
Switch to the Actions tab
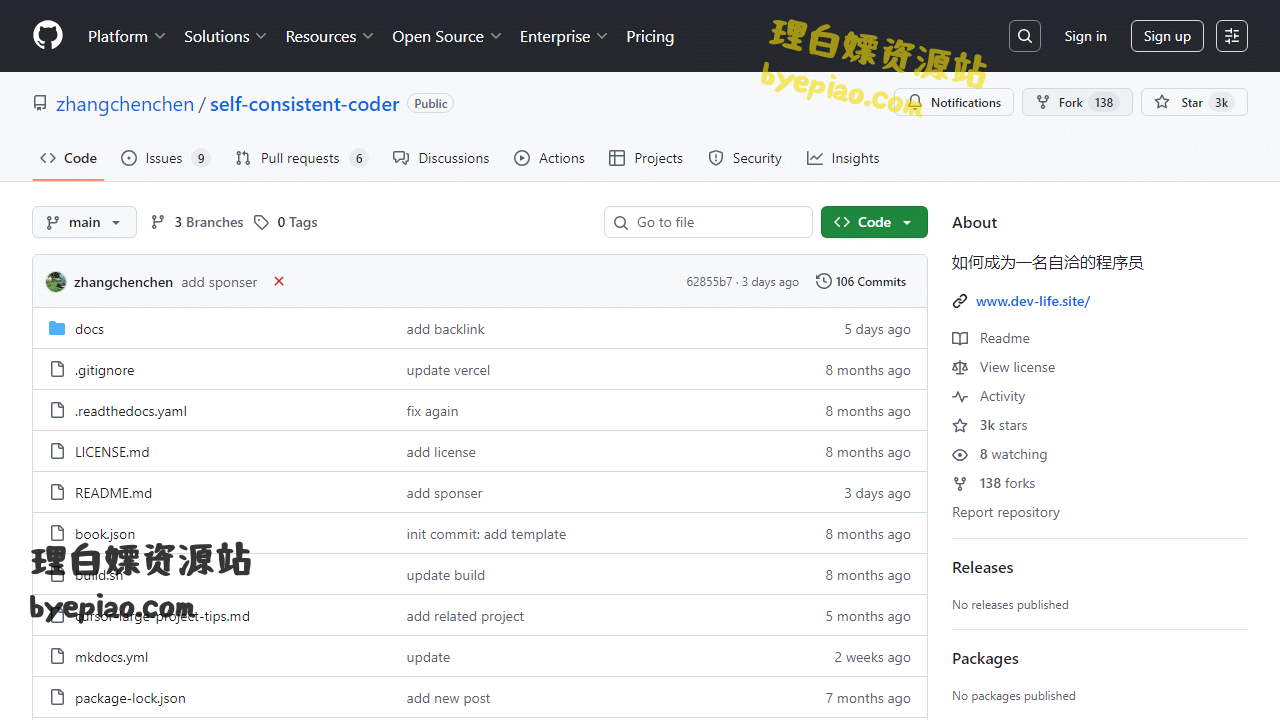point(549,158)
